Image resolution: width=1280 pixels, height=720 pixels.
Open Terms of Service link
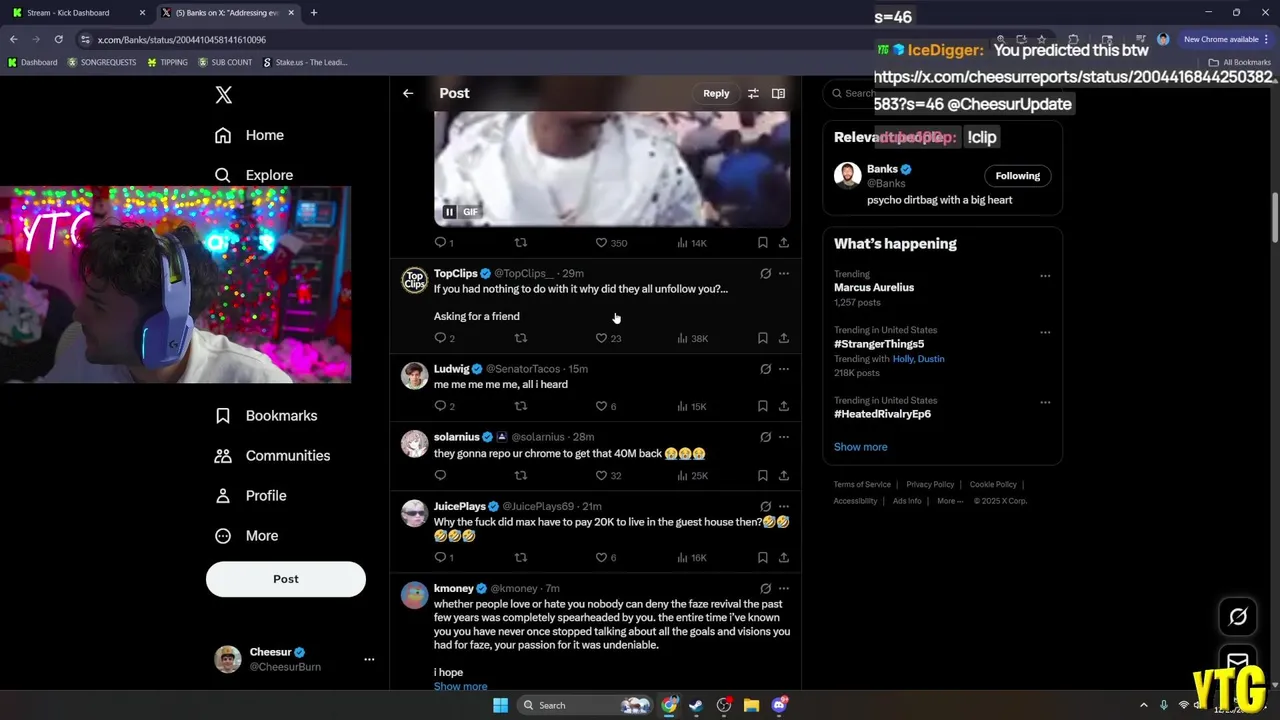pyautogui.click(x=862, y=485)
